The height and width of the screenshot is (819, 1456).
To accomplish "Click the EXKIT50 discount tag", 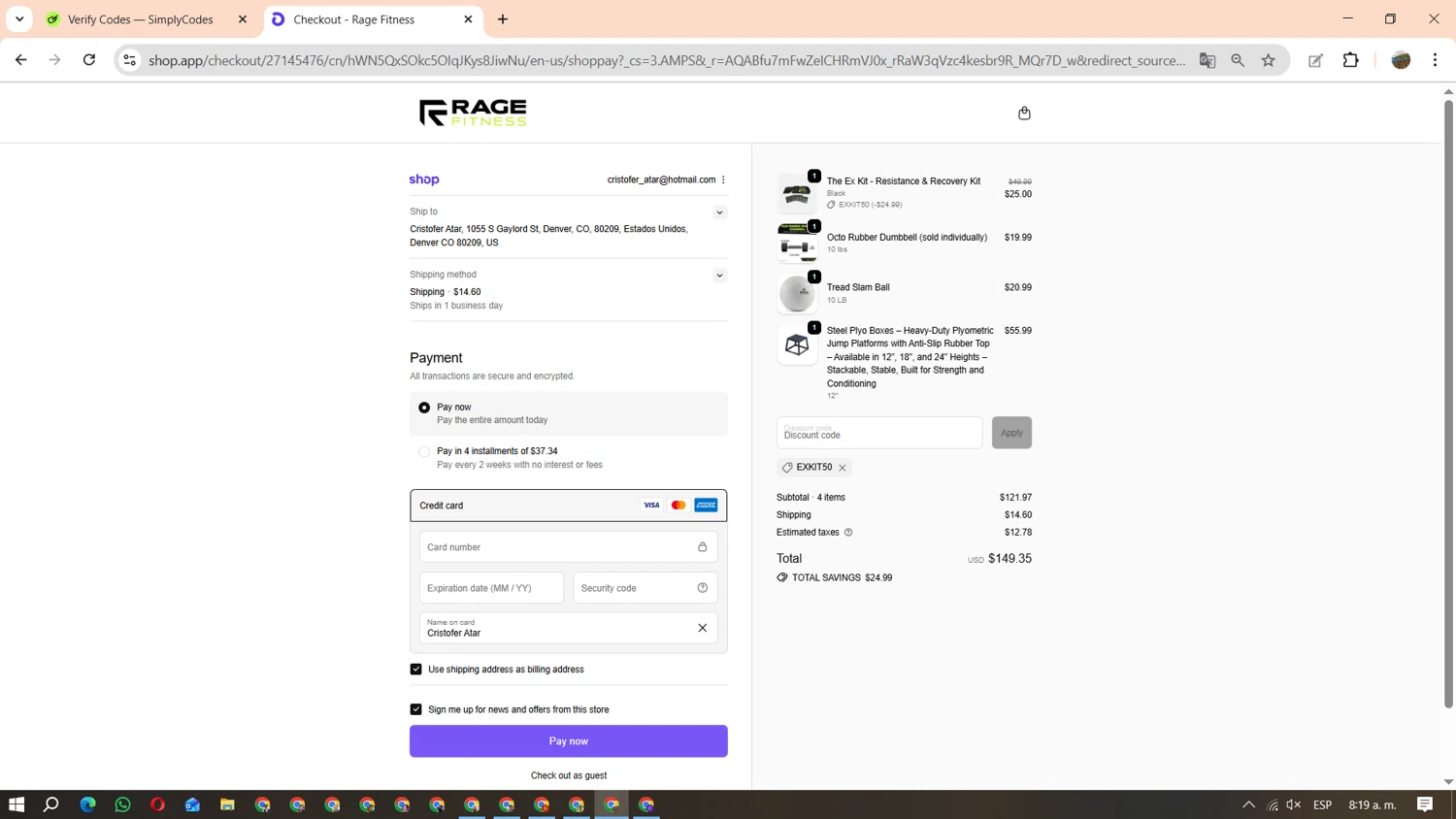I will click(814, 468).
